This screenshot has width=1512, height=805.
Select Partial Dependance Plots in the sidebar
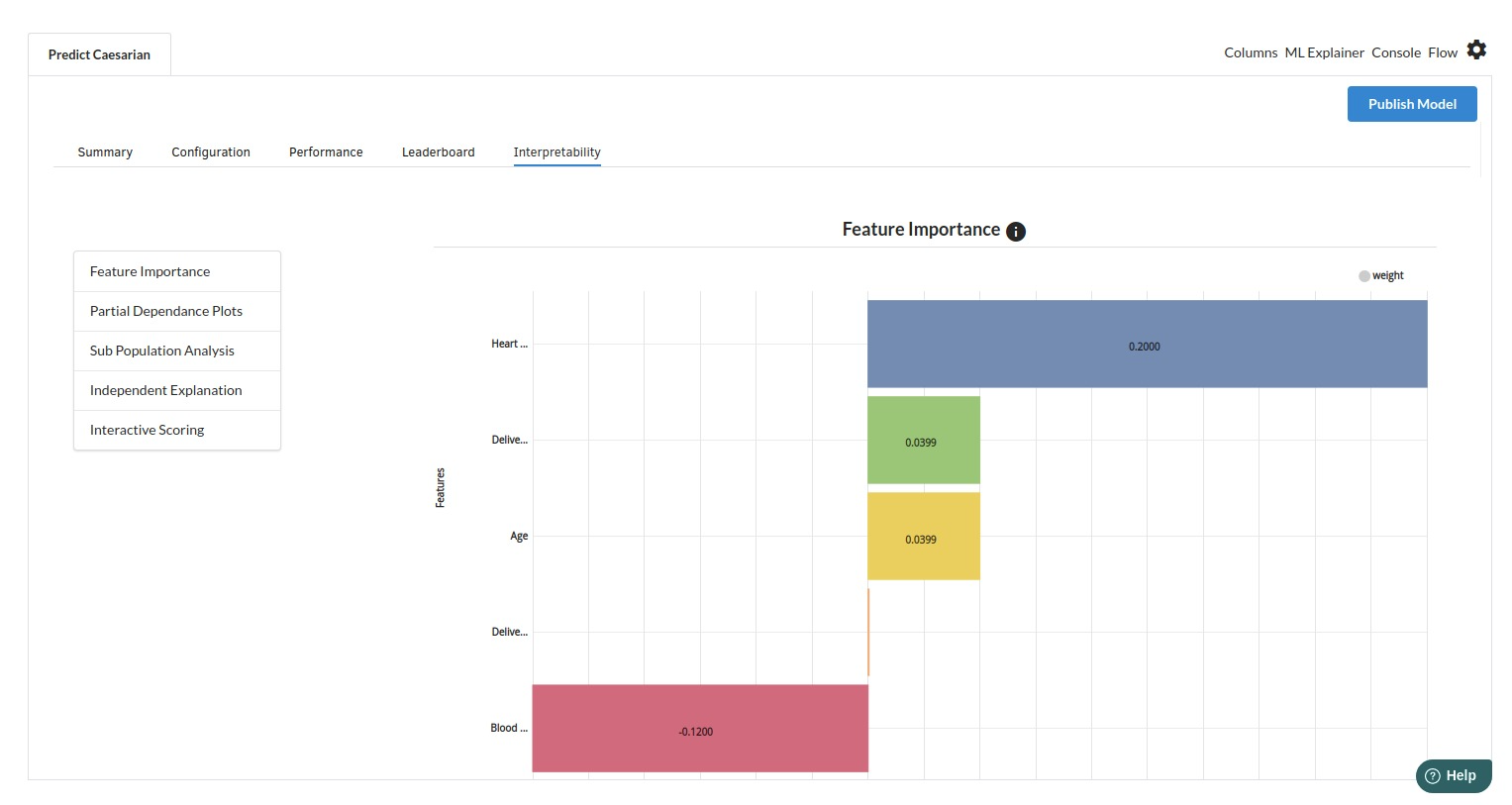point(166,311)
